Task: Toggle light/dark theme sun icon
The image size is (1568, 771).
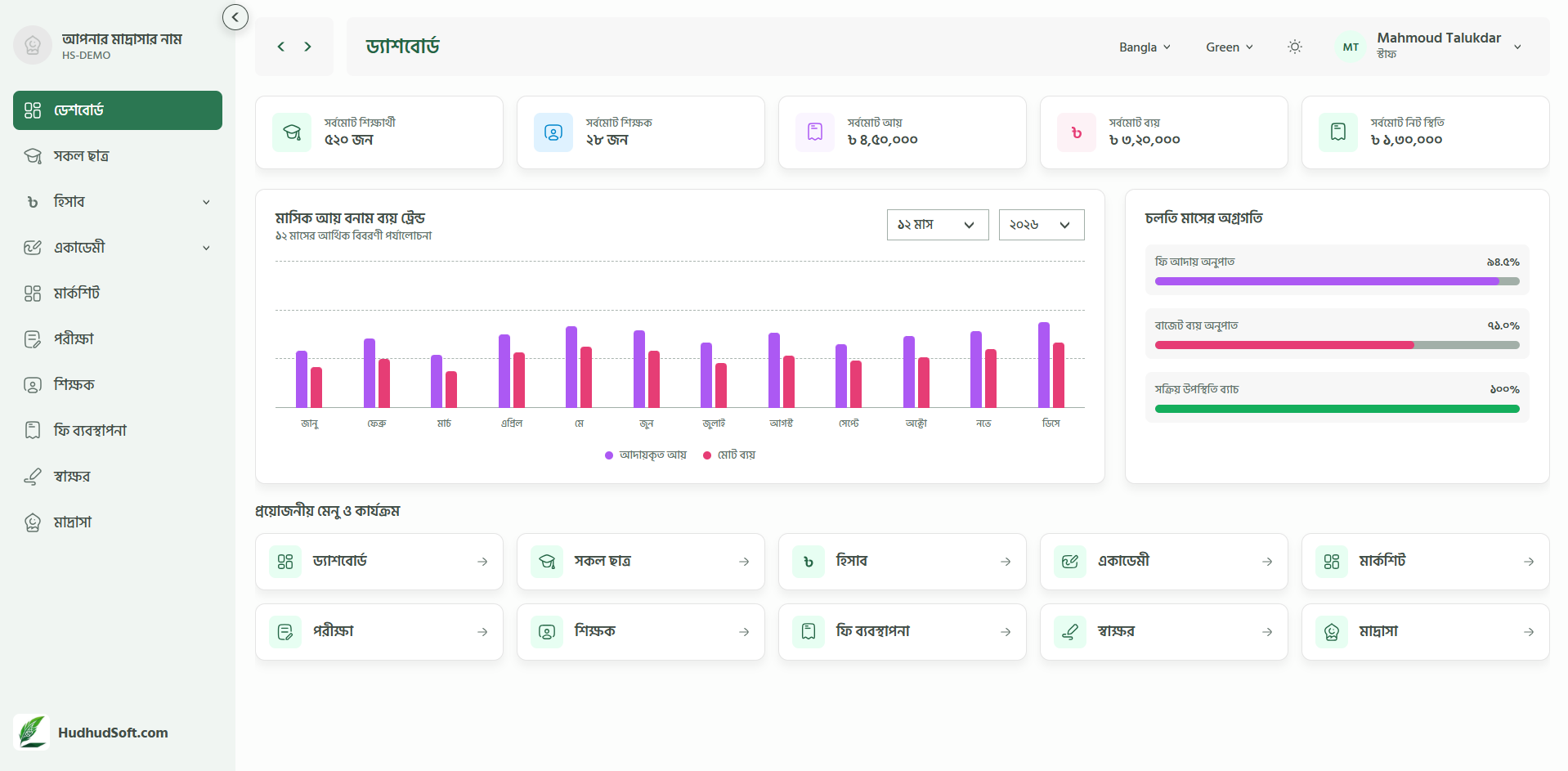Action: coord(1295,47)
